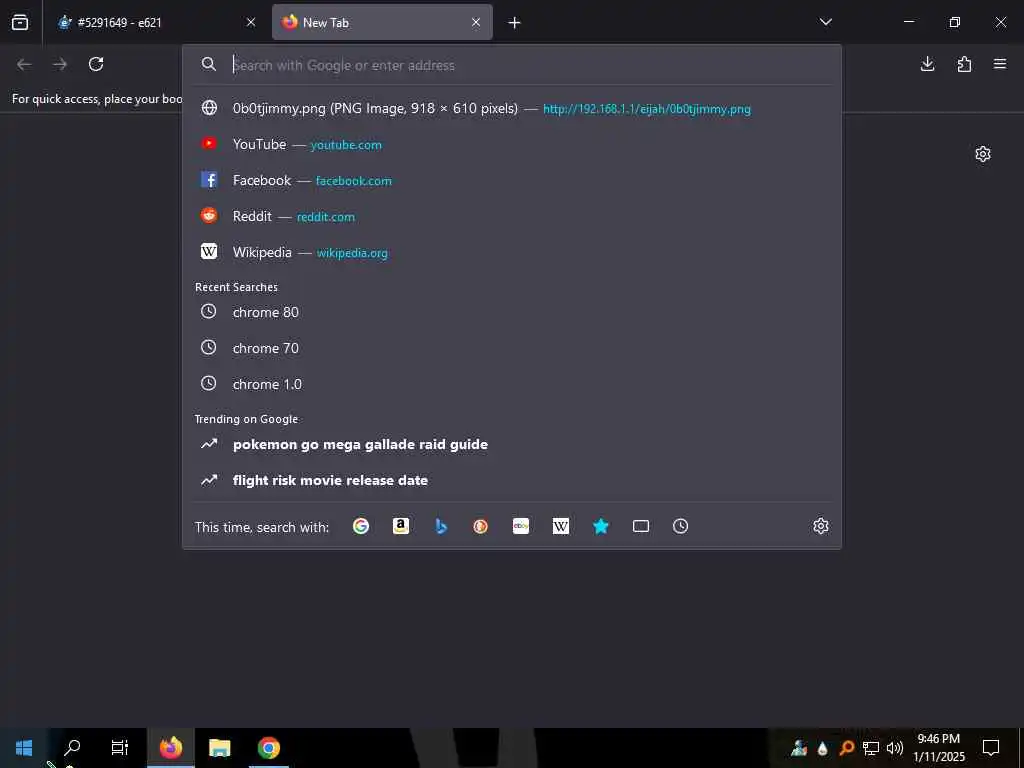This screenshot has width=1024, height=768.
Task: Open the volume control in system tray
Action: tap(895, 748)
